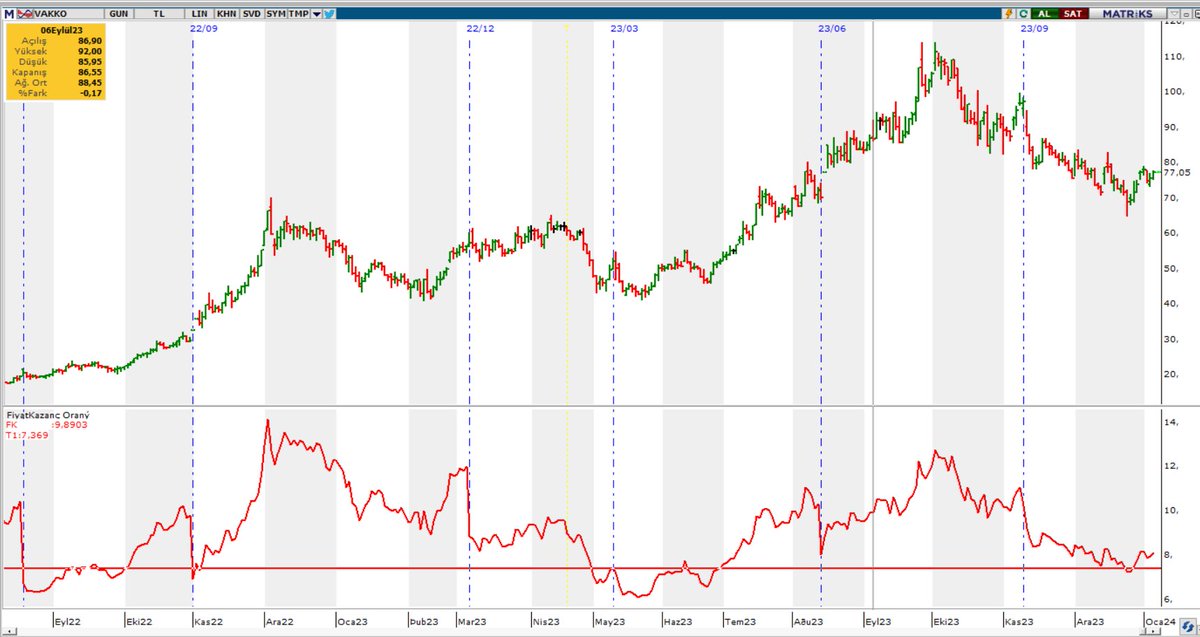Click the 23/06 period marker label
1200x637 pixels.
tap(831, 29)
